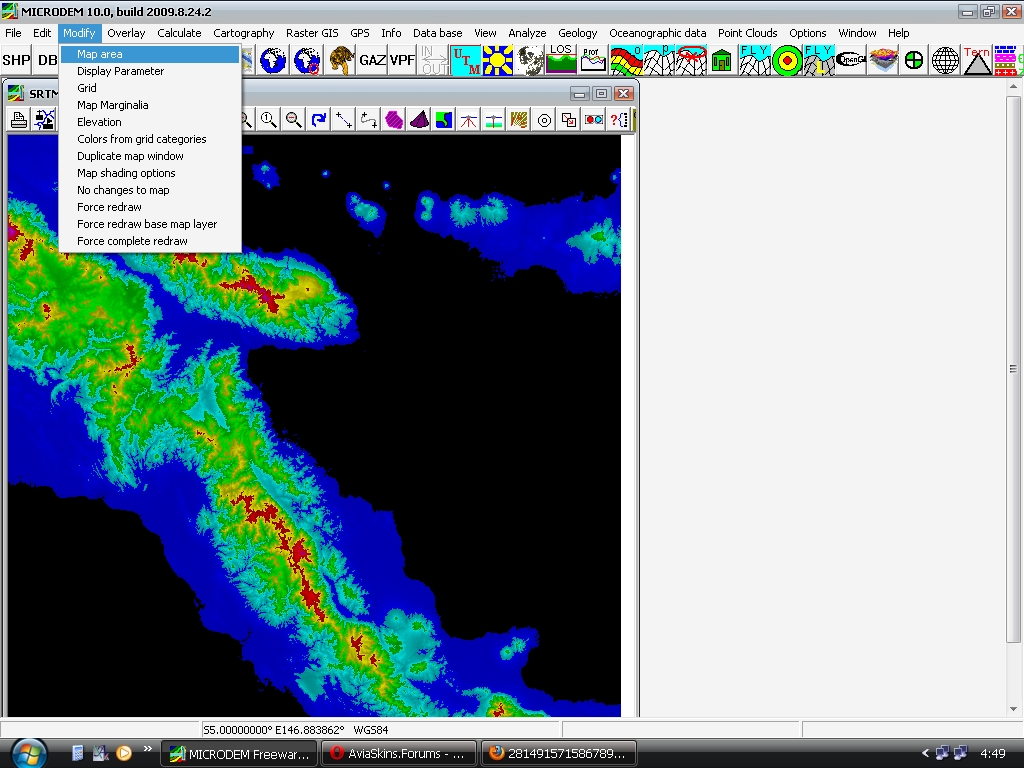Switch to AviaSkins.Forums taskbar window
1024x768 pixels.
click(x=397, y=753)
